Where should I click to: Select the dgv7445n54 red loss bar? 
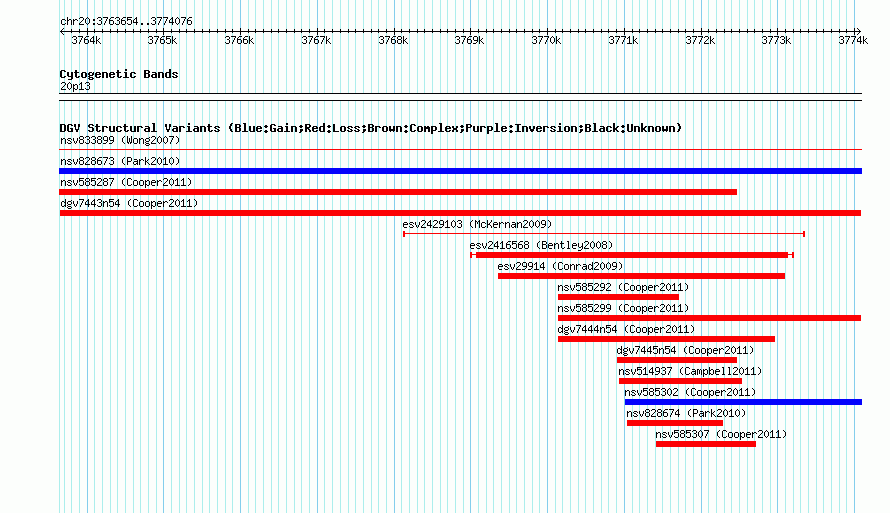coord(677,360)
